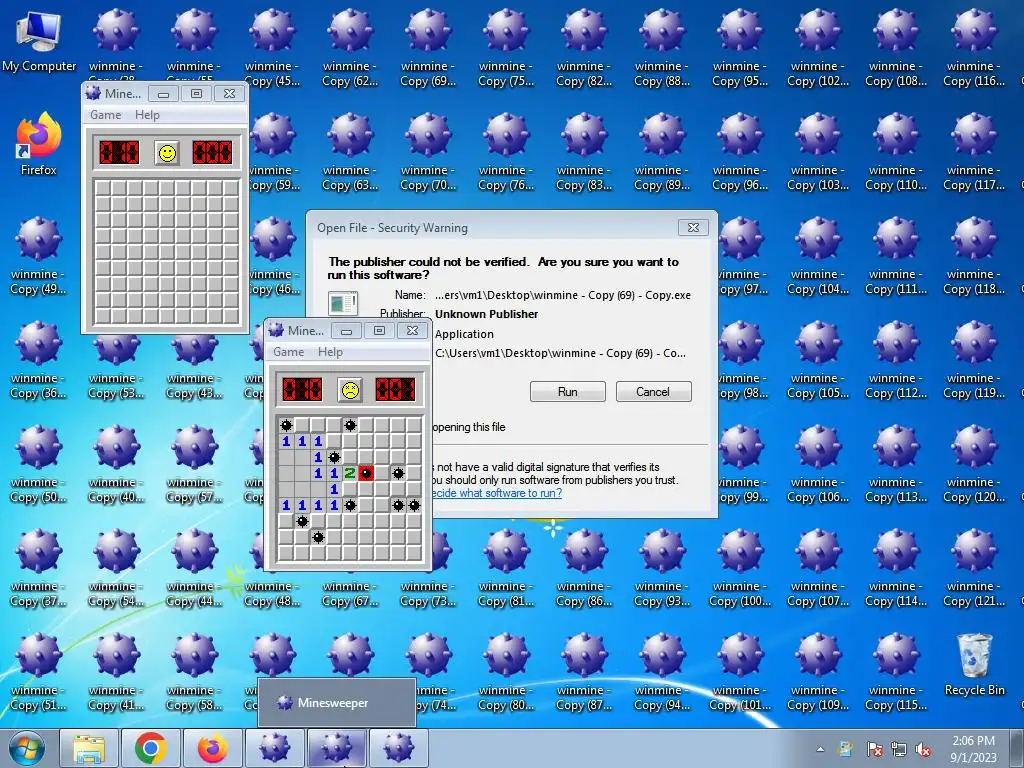Click the Minesweeper taskbar preview thumbnail
This screenshot has height=768, width=1024.
[337, 703]
